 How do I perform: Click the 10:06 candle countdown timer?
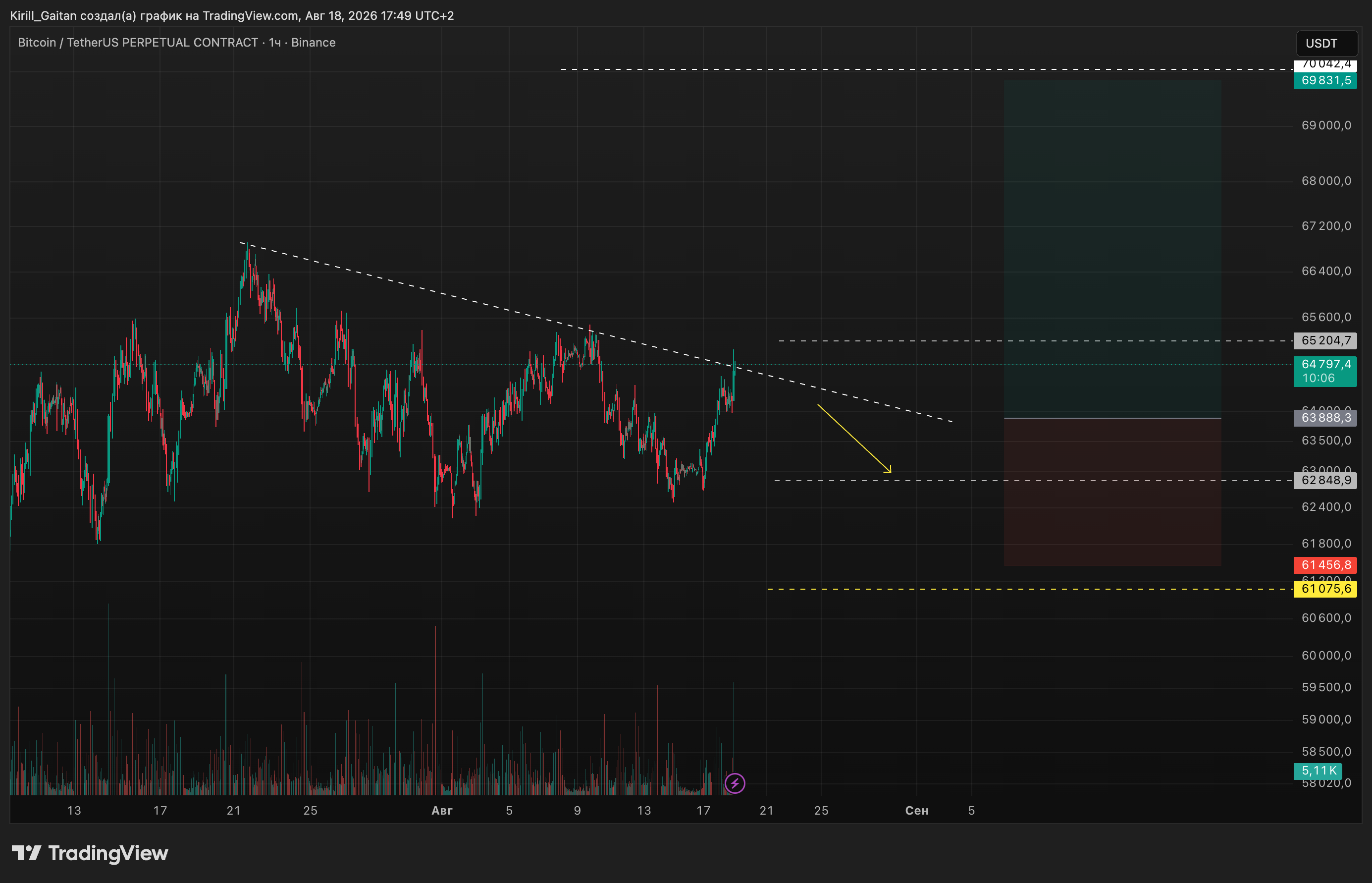(1318, 379)
